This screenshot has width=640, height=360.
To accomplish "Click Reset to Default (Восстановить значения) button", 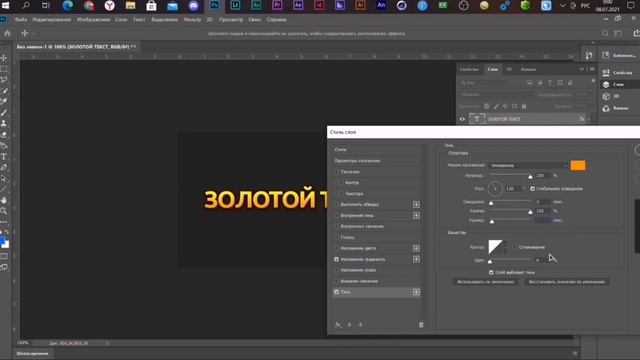I will pos(567,282).
